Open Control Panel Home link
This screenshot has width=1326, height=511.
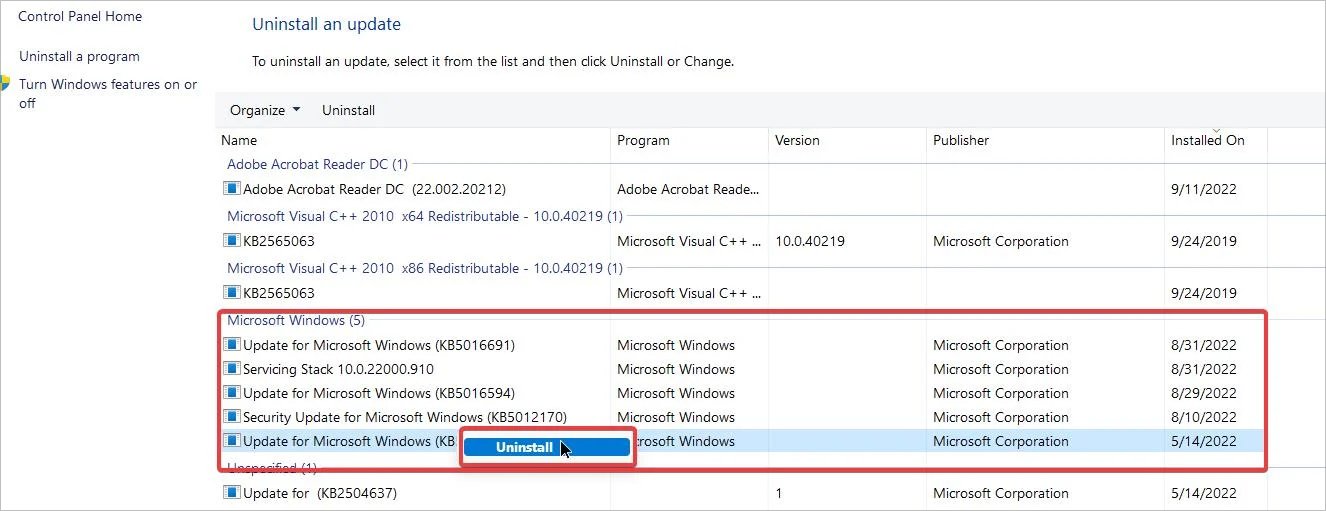80,16
